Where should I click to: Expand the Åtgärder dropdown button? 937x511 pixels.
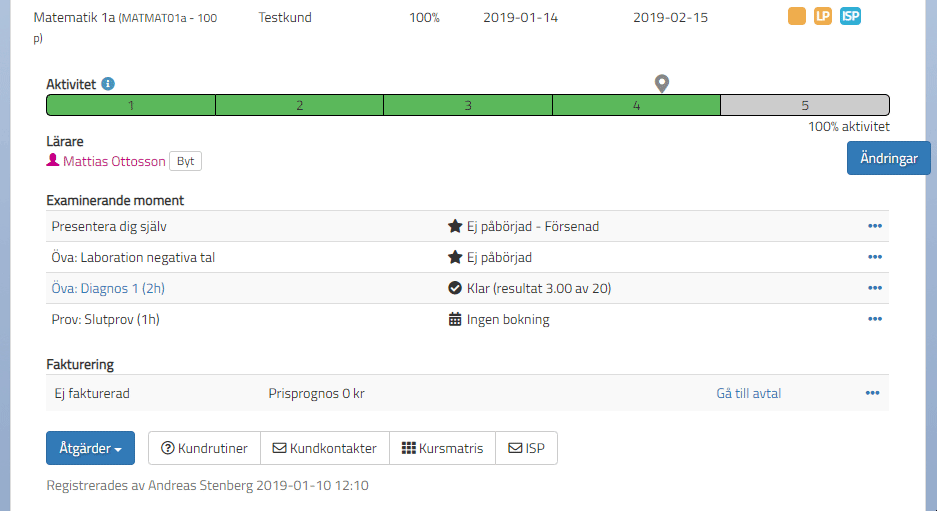pos(90,448)
